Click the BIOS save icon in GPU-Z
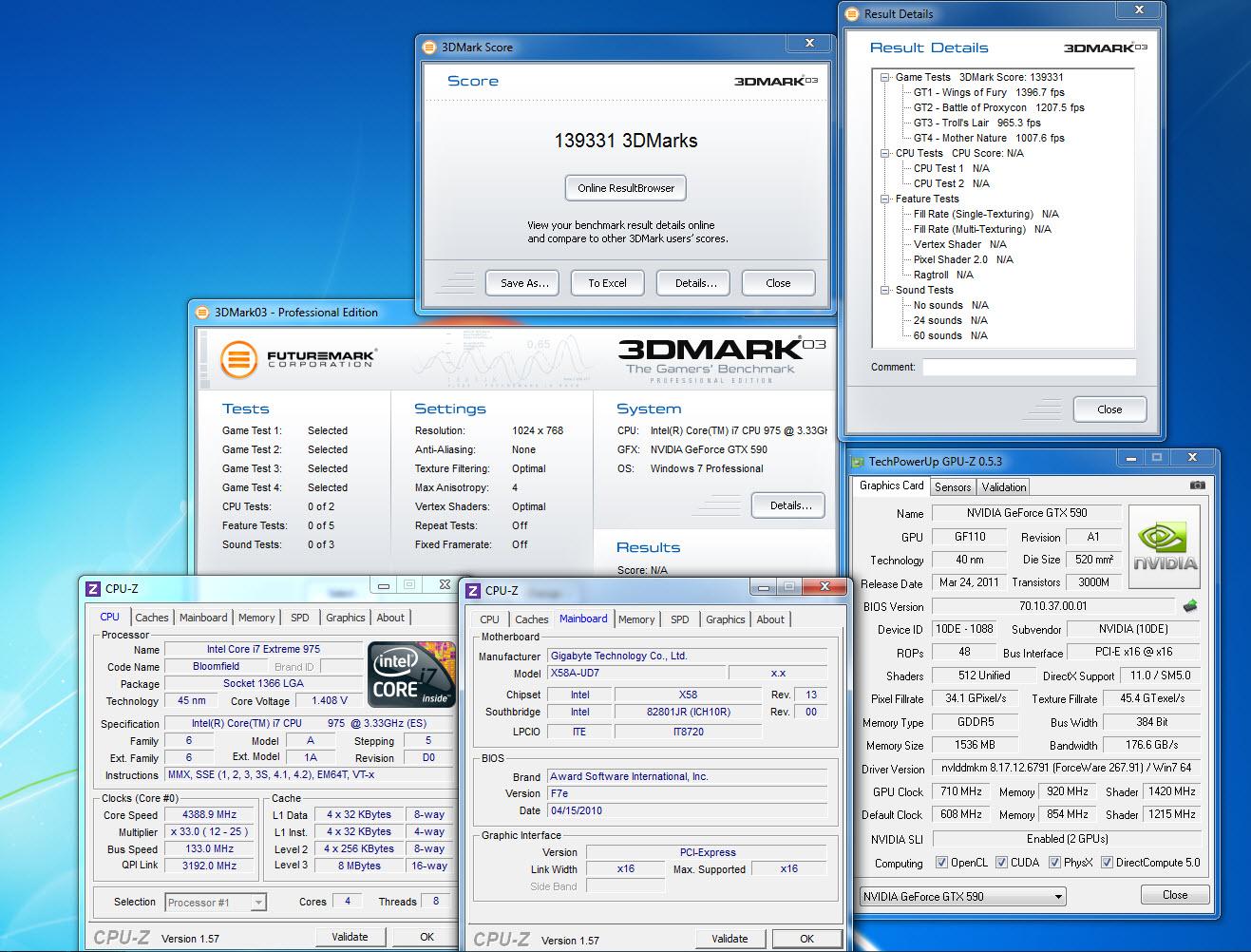The height and width of the screenshot is (952, 1251). pyautogui.click(x=1189, y=606)
